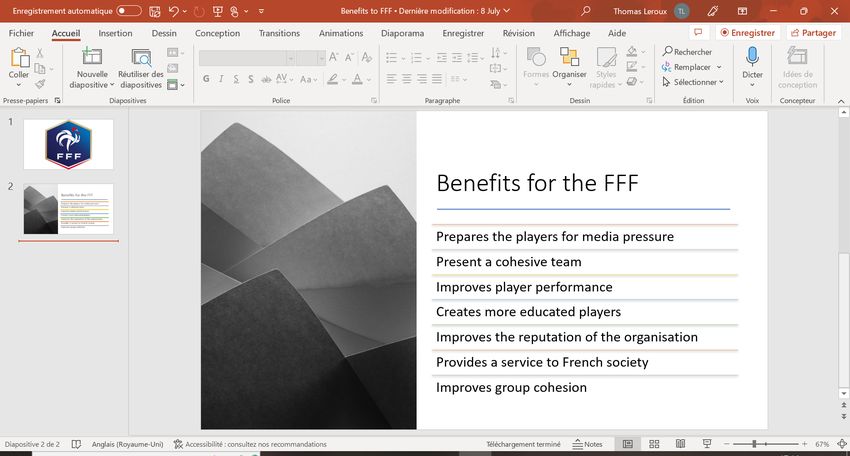The image size is (850, 456).
Task: Click the text highlight color button
Action: click(x=333, y=79)
